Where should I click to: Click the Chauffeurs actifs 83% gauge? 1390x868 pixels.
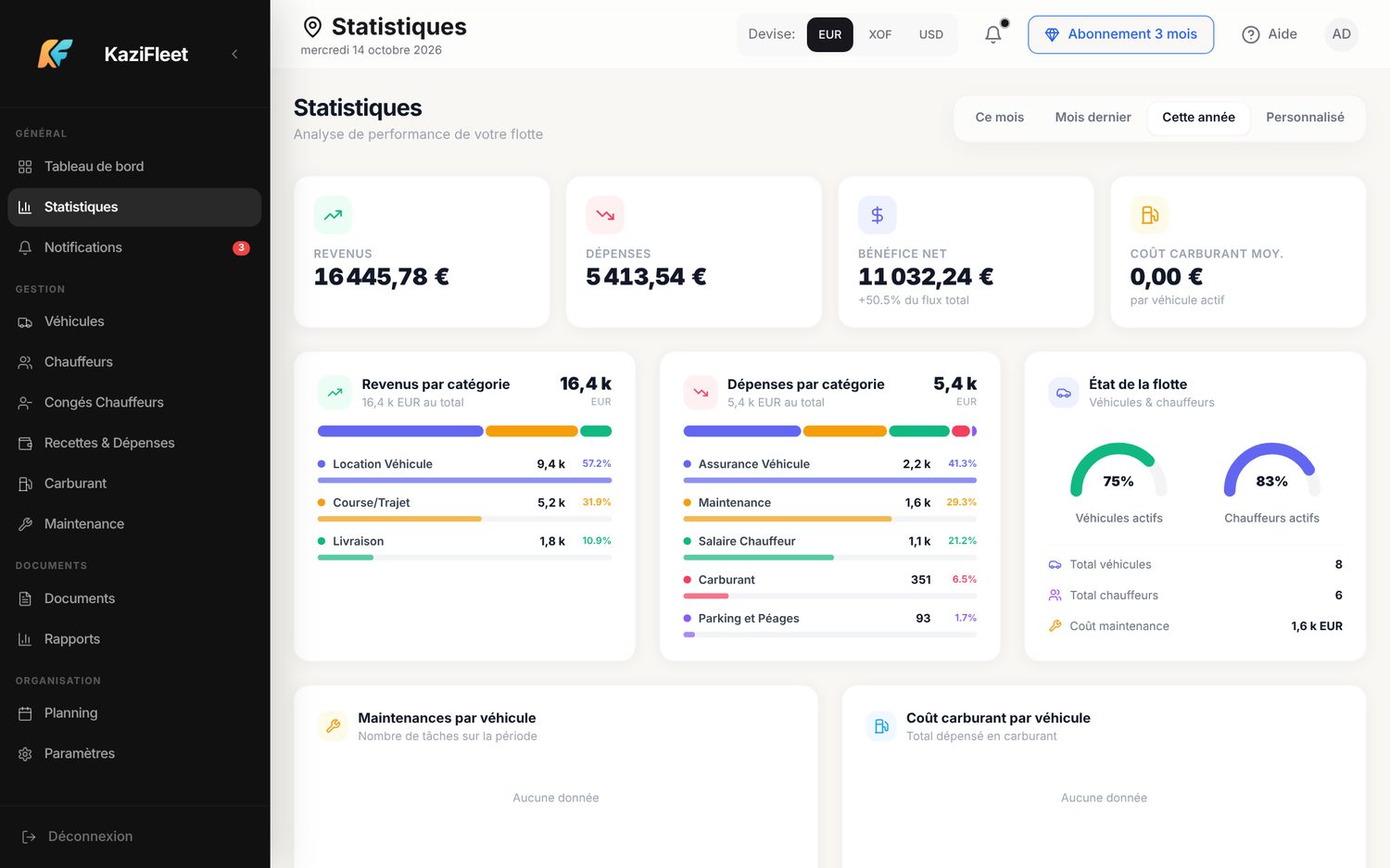click(x=1271, y=471)
